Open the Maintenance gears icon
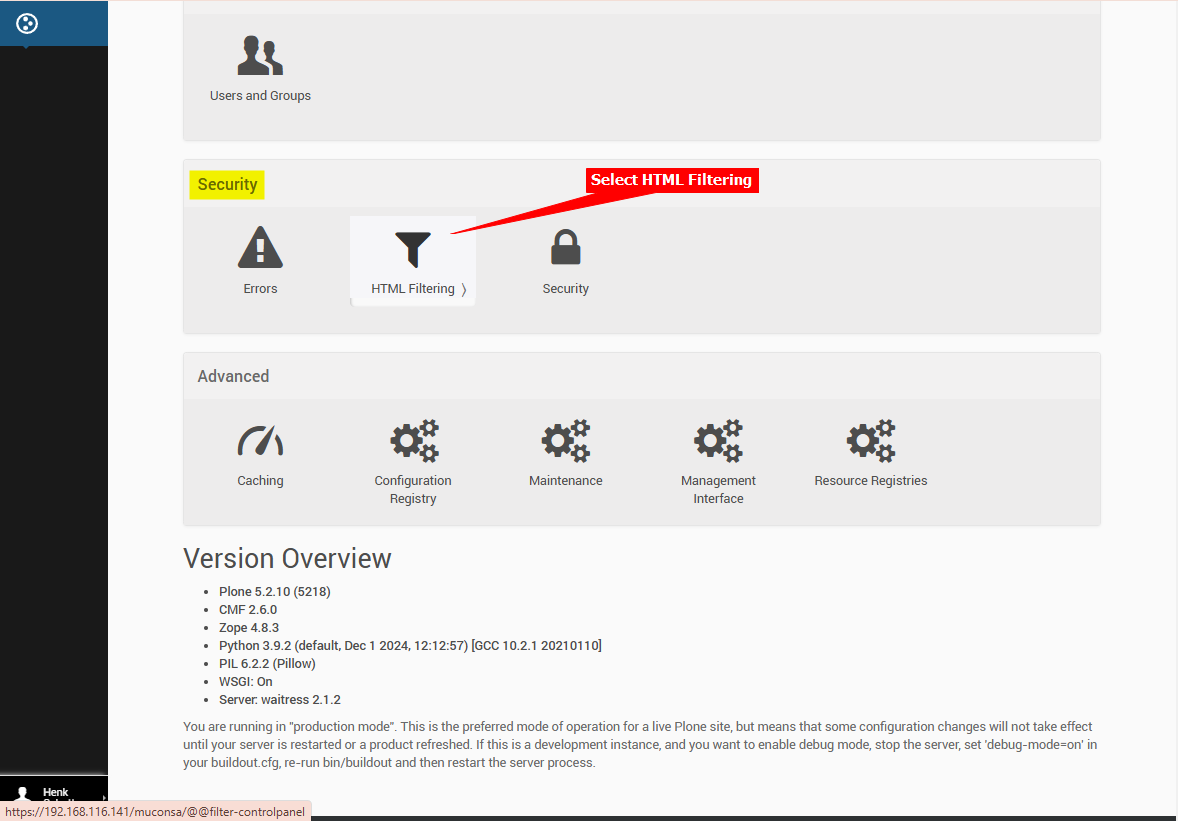Viewport: 1178px width, 821px height. pyautogui.click(x=566, y=440)
